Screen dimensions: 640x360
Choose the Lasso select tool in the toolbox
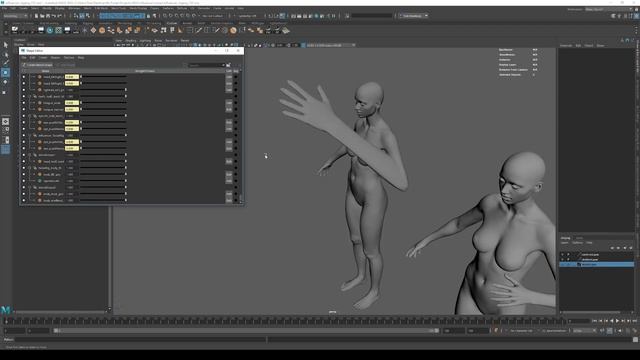5,54
